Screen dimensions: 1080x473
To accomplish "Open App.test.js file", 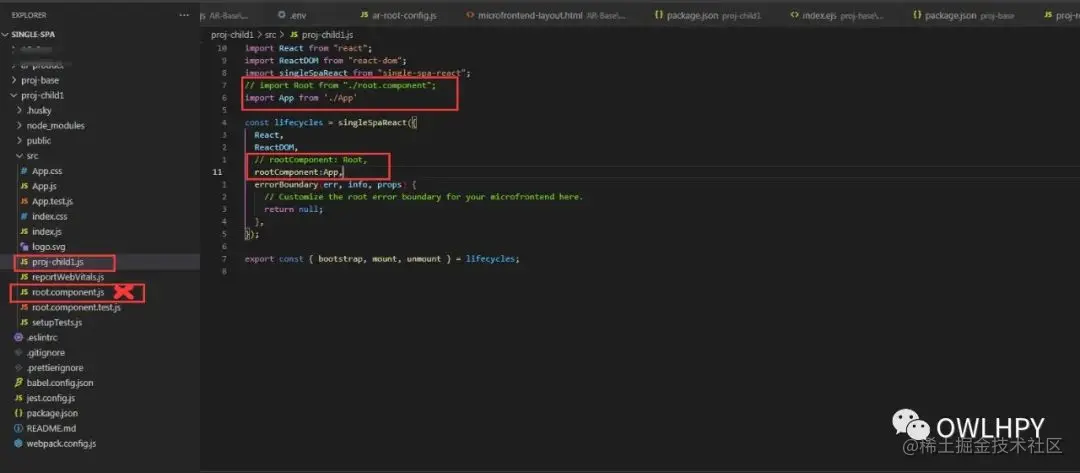I will [52, 201].
